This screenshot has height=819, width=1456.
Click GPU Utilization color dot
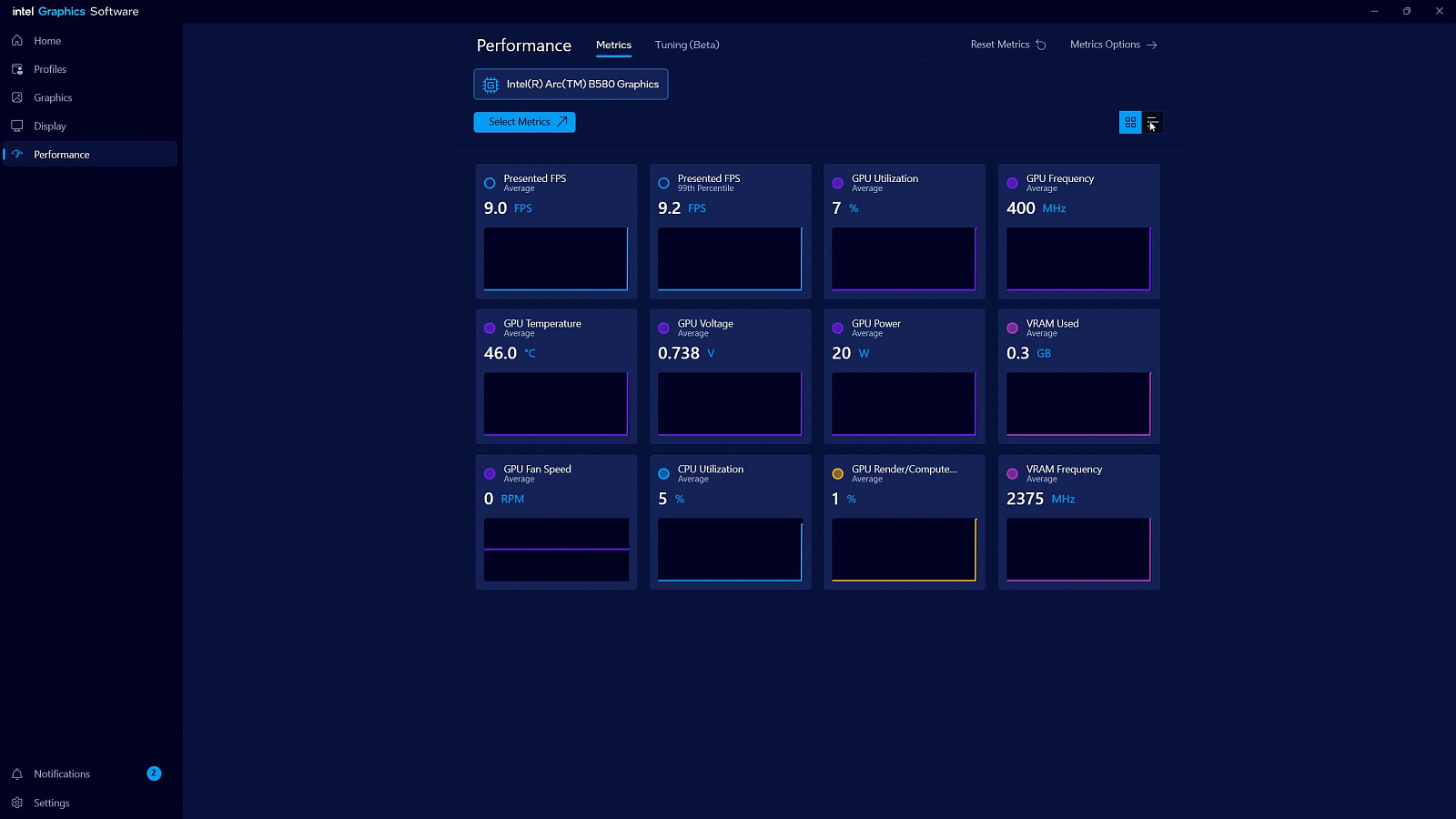coord(838,183)
